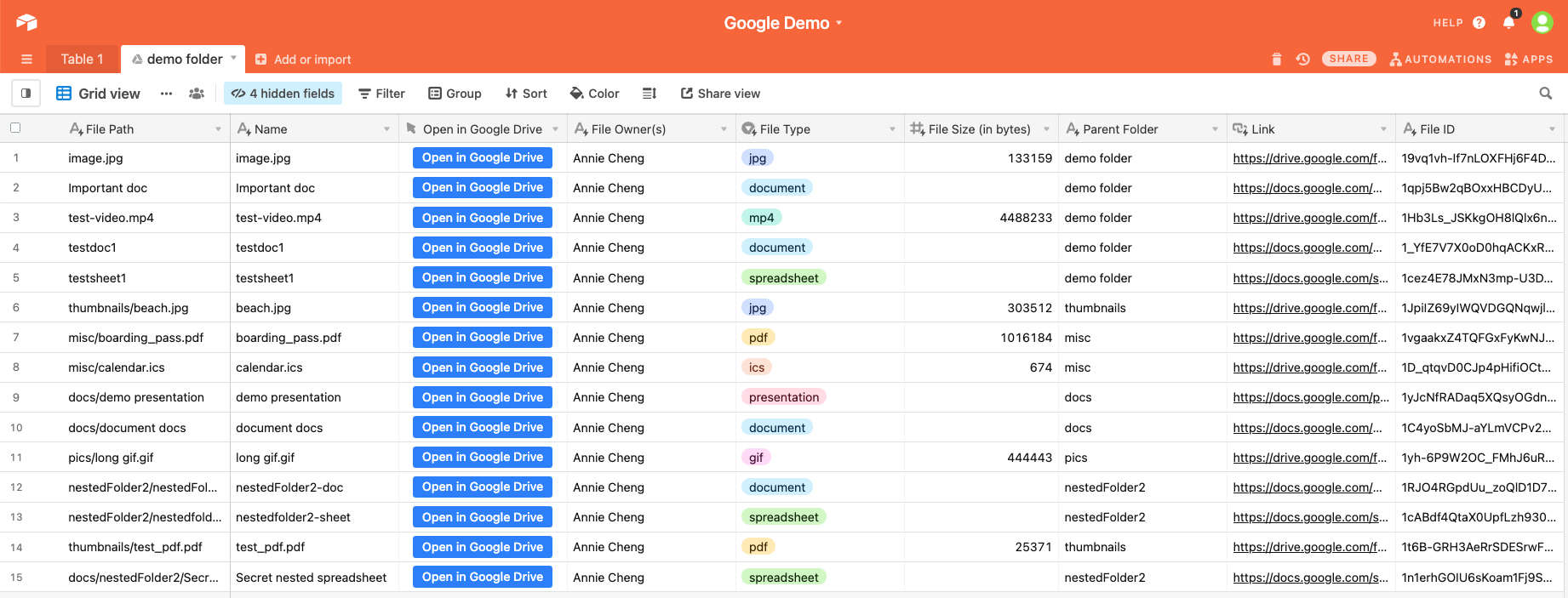Open Name column dropdown arrow
The height and width of the screenshot is (598, 1568).
click(x=386, y=129)
